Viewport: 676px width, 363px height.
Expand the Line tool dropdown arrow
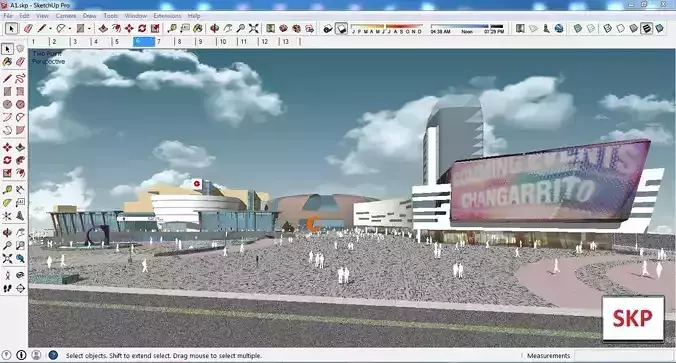(50, 29)
